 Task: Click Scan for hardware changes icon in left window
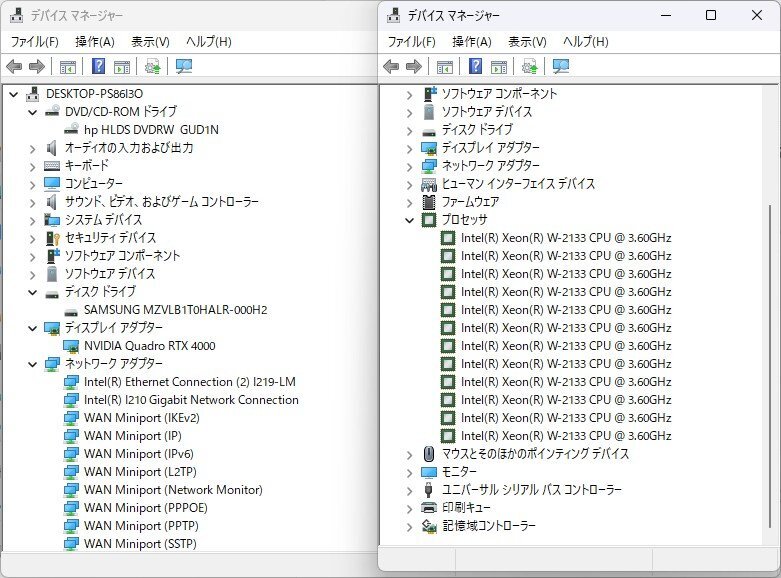(x=184, y=66)
